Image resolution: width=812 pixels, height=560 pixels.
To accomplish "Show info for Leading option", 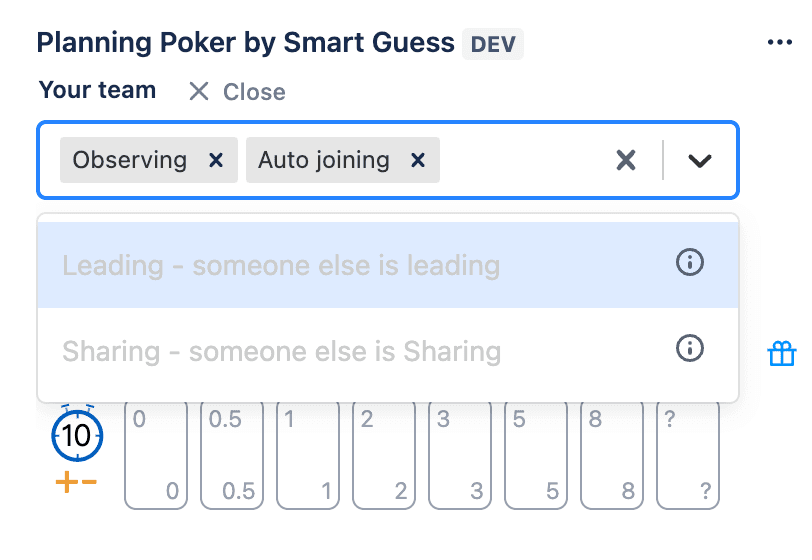I will pos(690,263).
